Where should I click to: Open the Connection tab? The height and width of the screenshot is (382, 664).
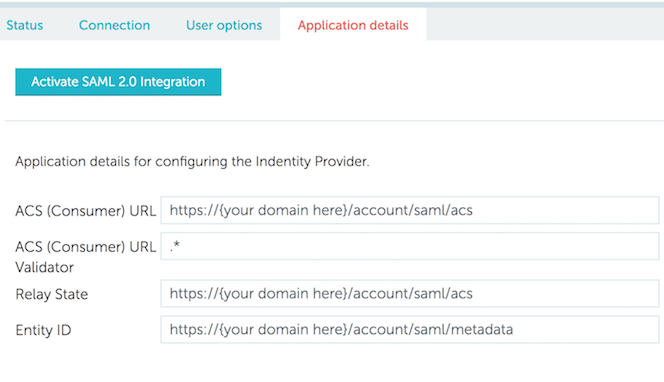114,25
